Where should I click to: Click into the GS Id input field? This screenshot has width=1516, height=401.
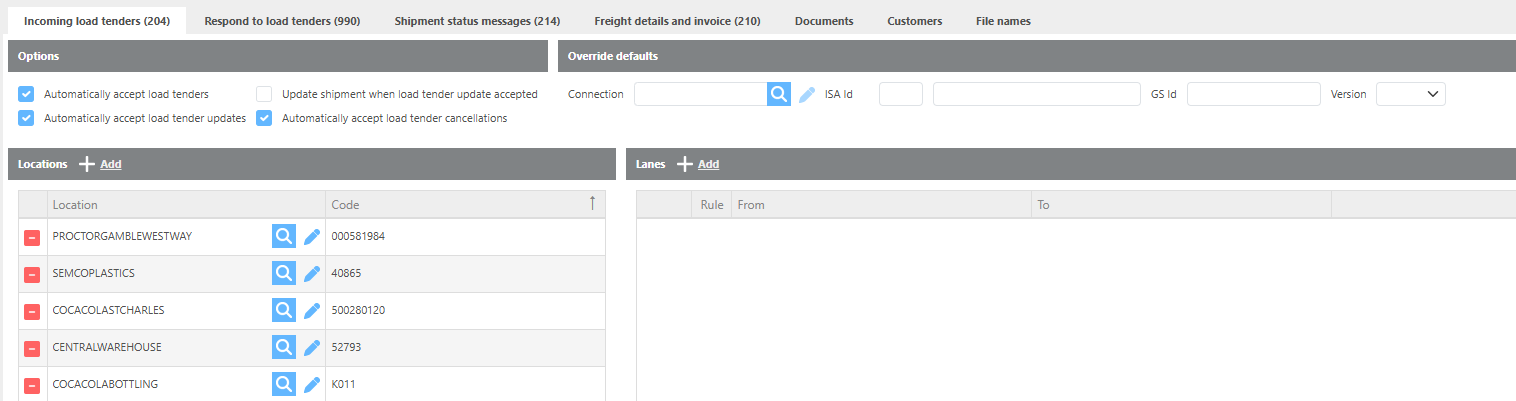tap(1253, 94)
